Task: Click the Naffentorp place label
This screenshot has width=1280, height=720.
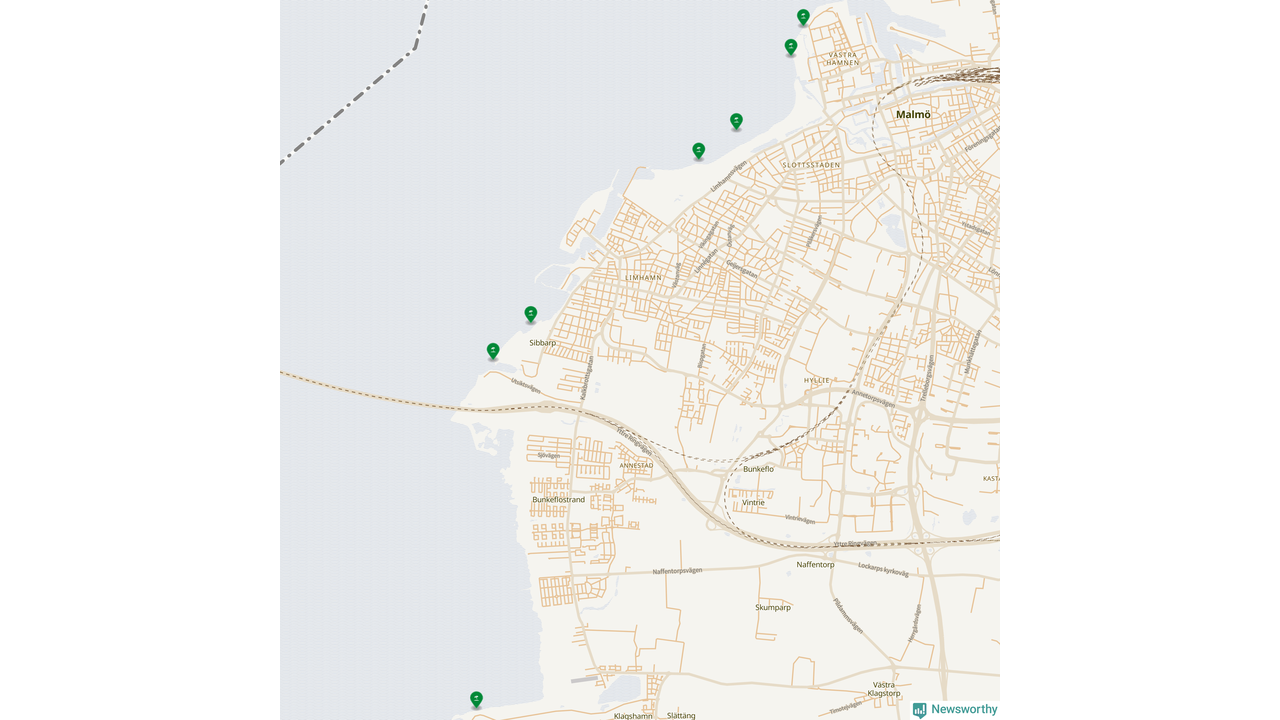Action: coord(815,565)
